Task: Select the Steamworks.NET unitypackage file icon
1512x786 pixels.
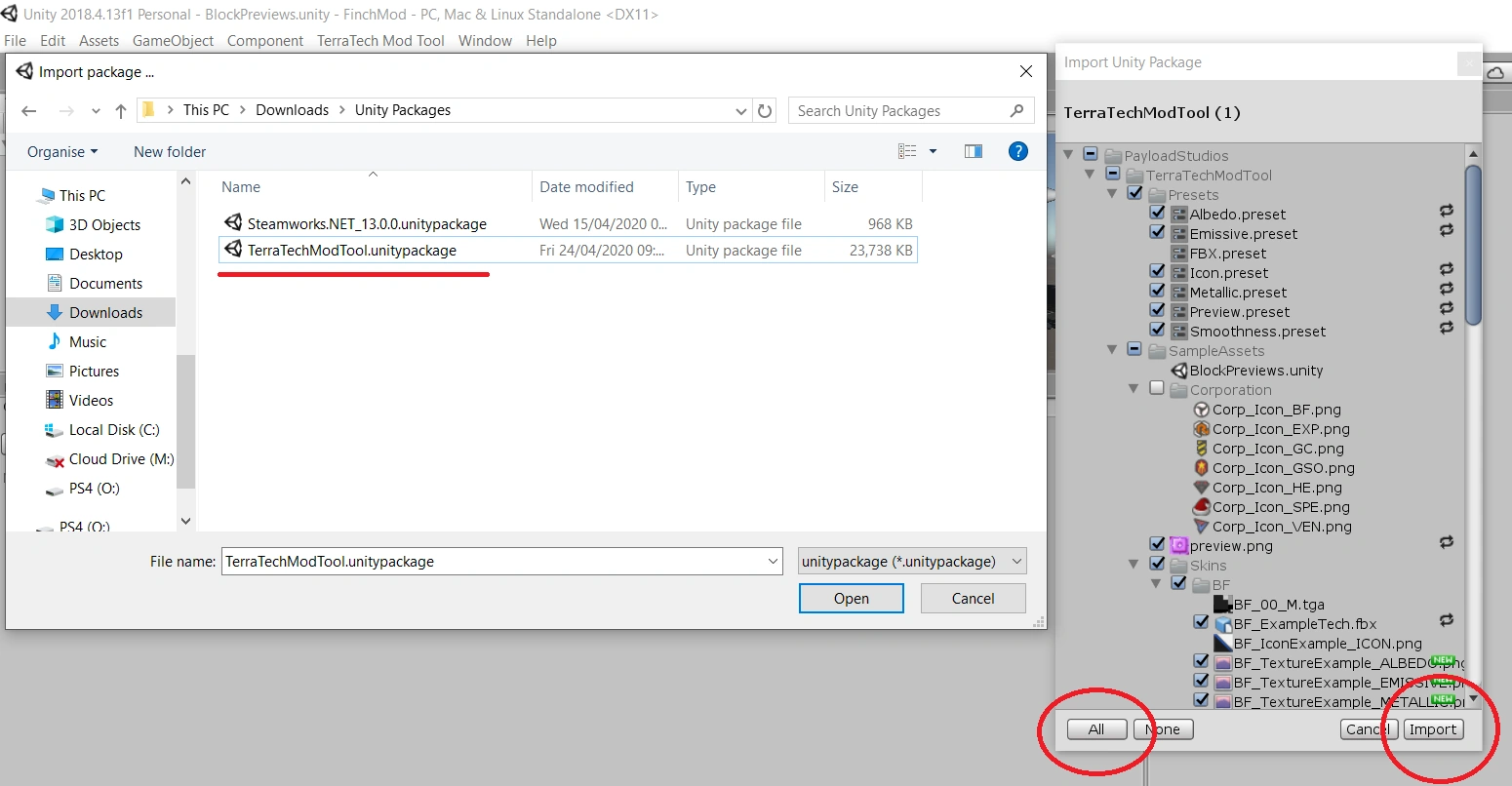Action: 232,223
